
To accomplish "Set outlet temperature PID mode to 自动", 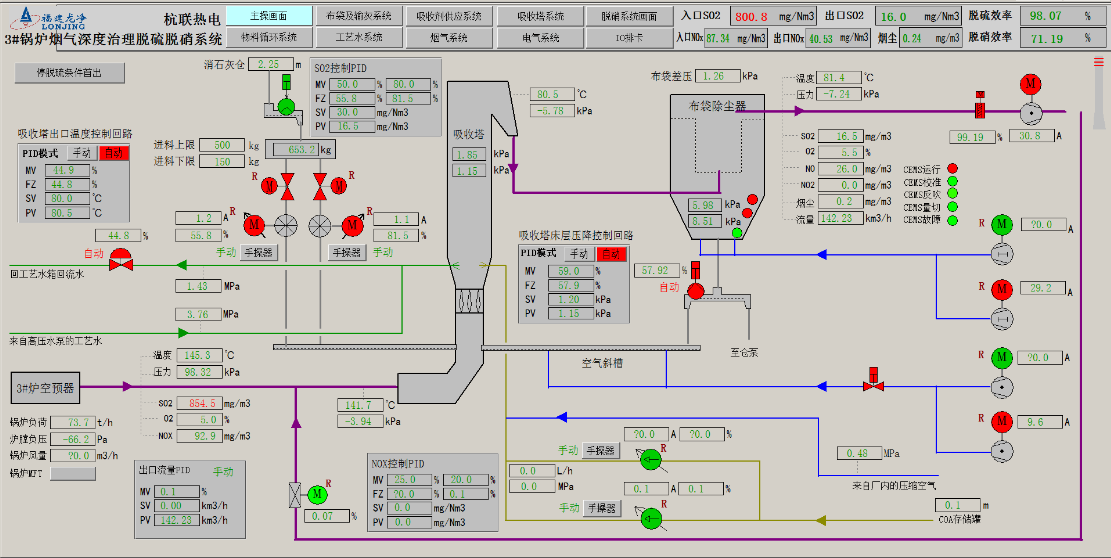I will click(113, 153).
